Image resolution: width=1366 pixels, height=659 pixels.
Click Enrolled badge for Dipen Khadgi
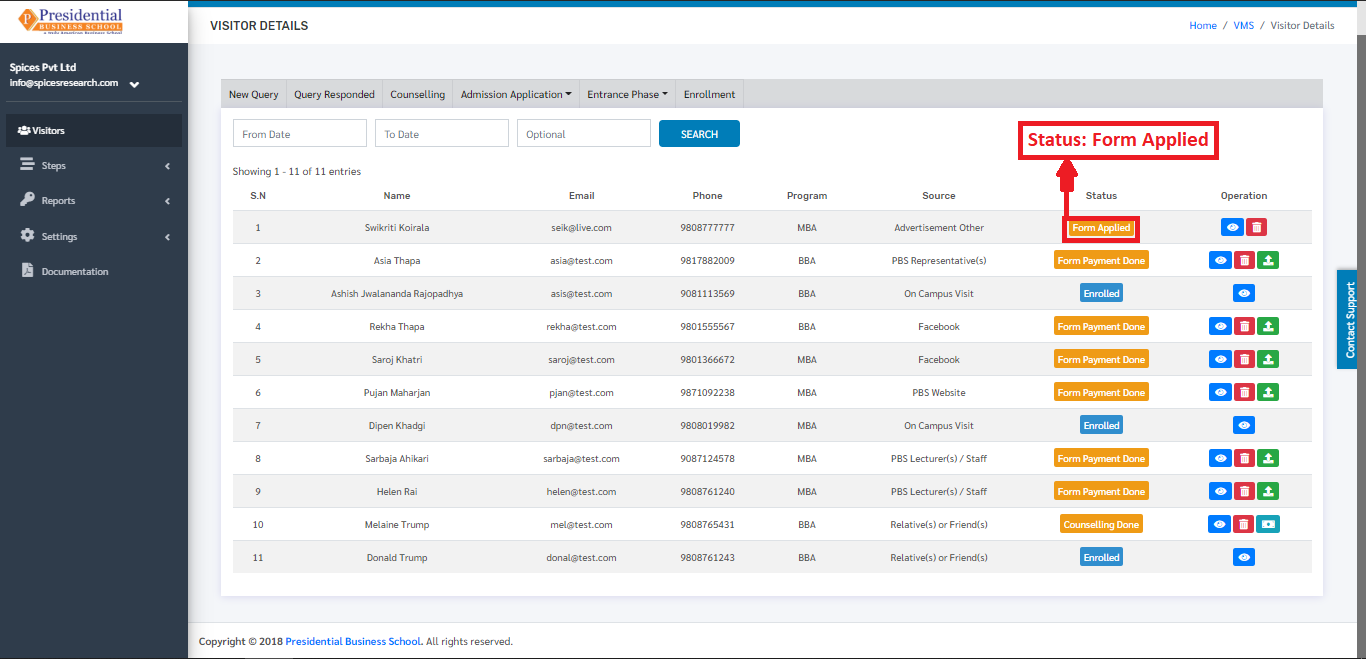(1101, 425)
